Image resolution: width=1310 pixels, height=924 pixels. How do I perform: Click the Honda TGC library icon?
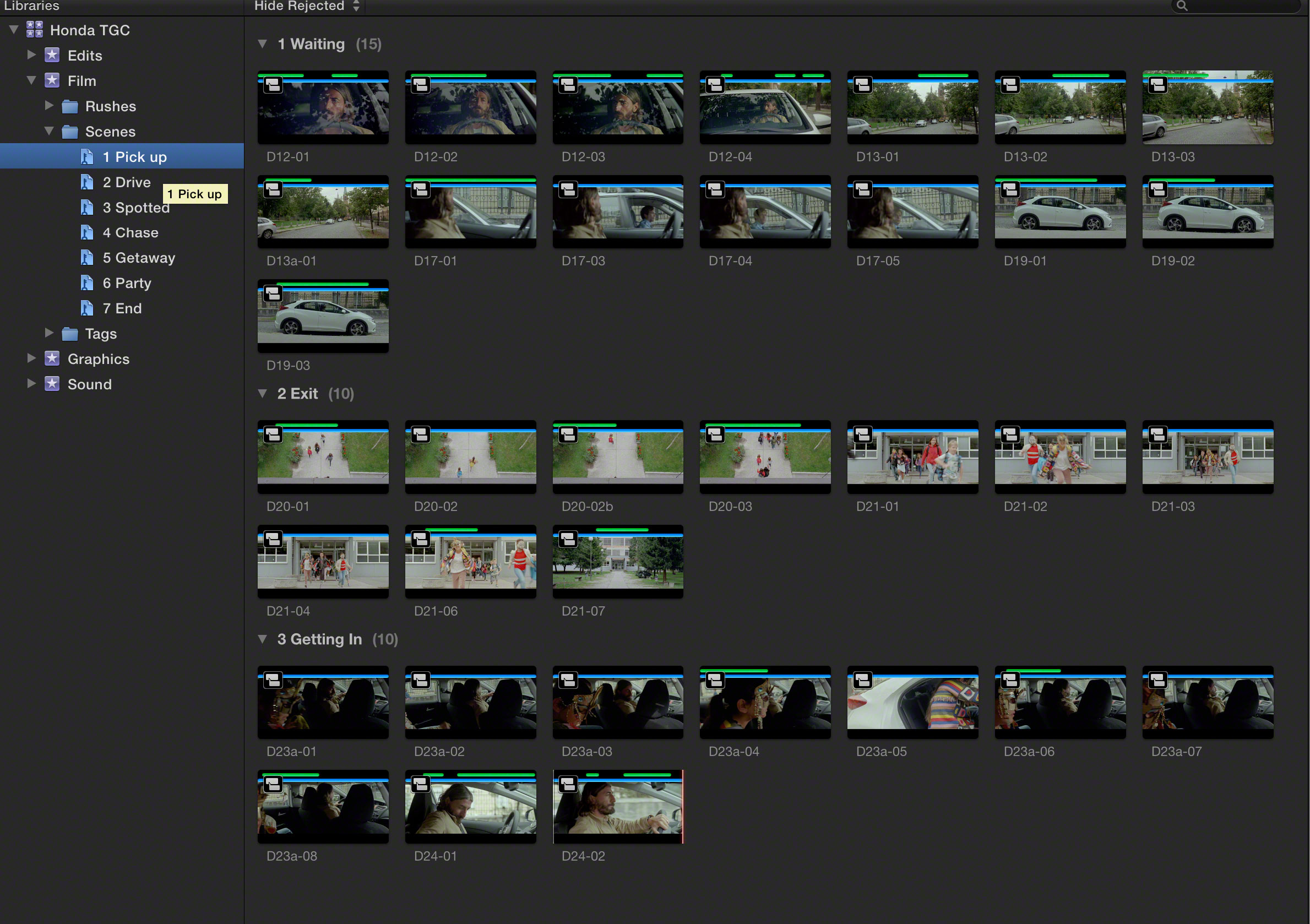(35, 30)
